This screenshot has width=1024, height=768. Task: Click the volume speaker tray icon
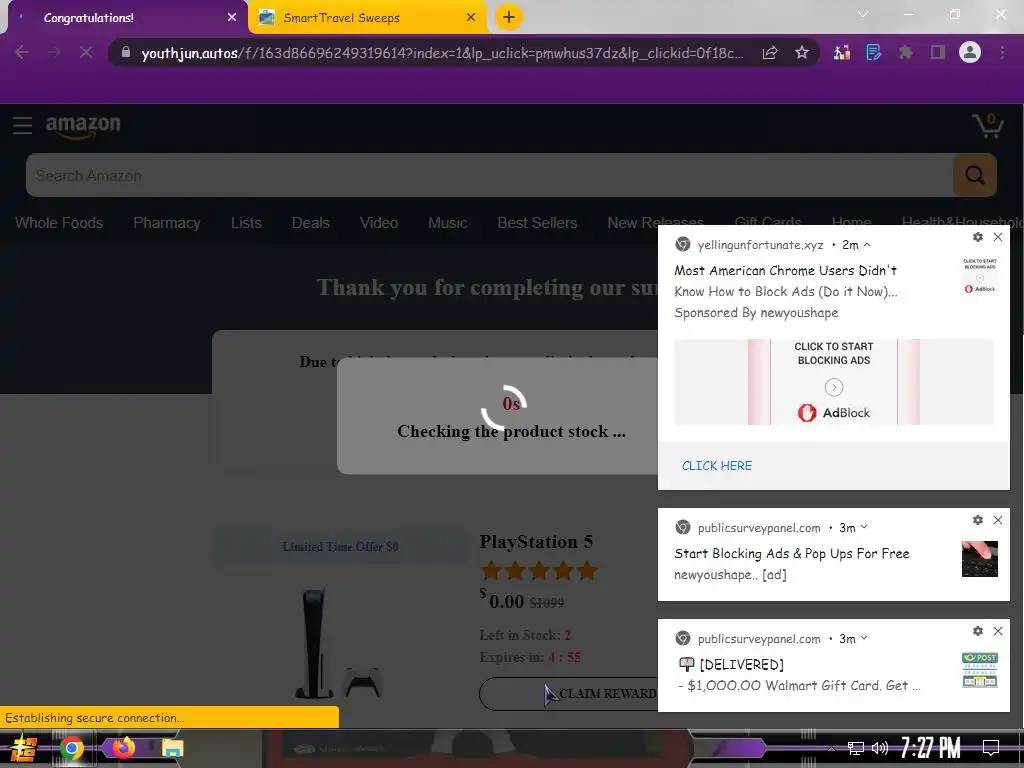click(880, 748)
